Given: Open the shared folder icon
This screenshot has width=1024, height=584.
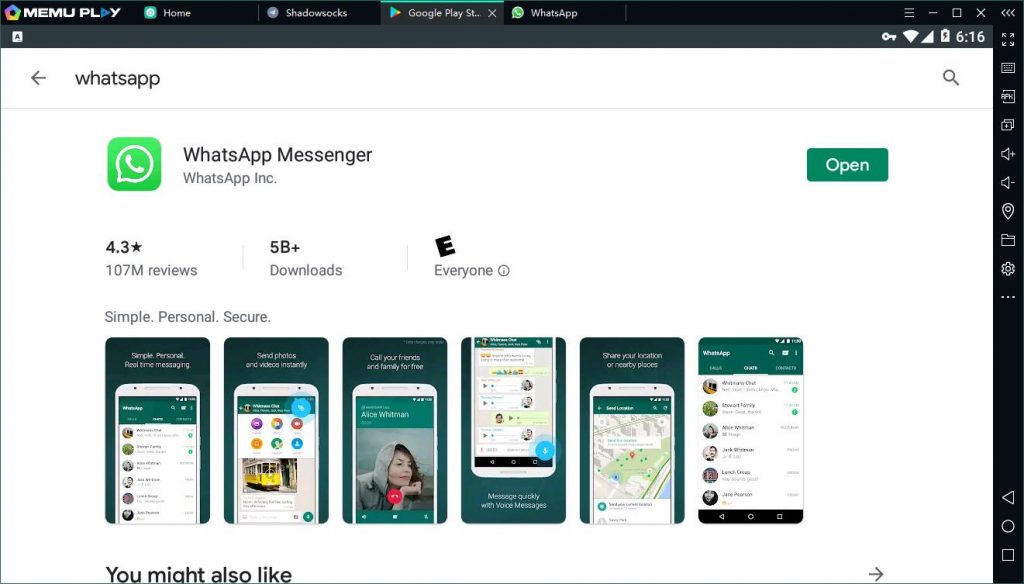Looking at the screenshot, I should [1007, 240].
